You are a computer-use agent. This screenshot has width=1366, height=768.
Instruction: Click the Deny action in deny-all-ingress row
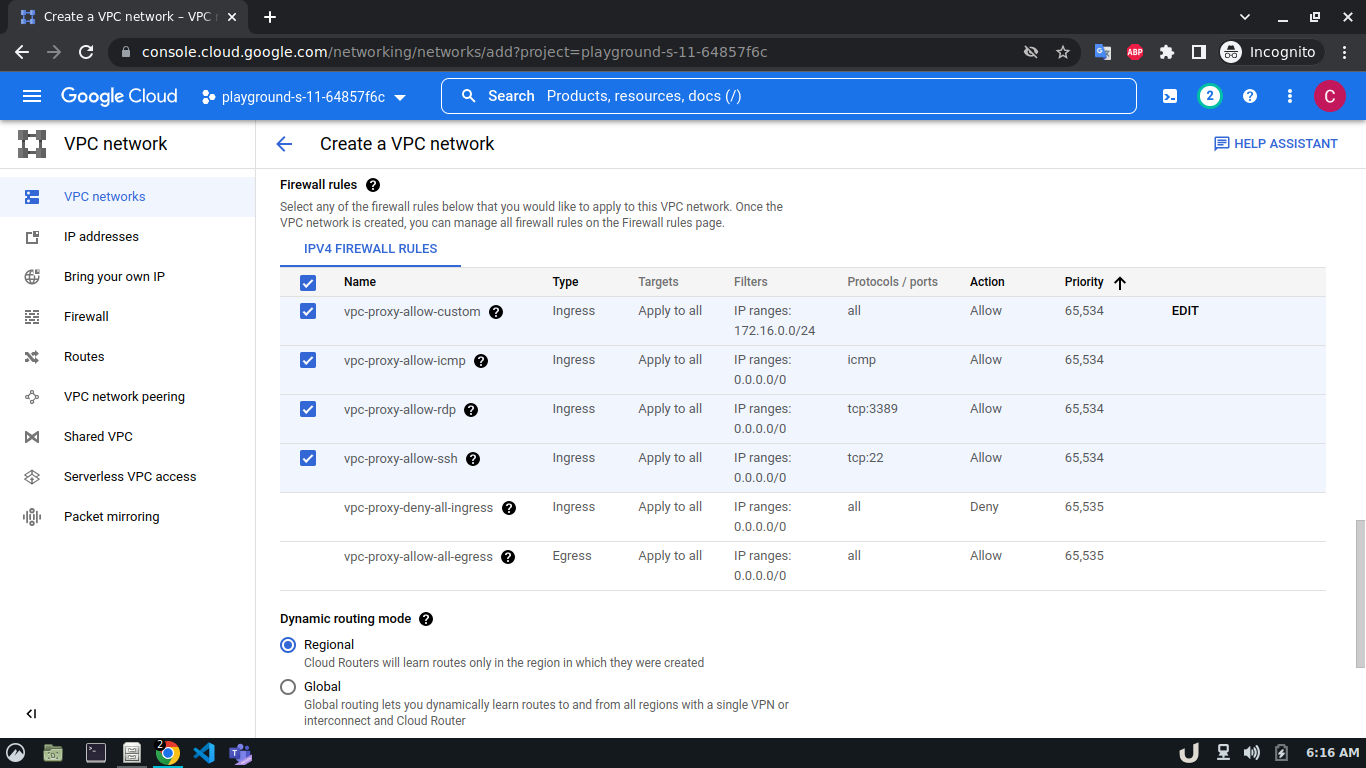(x=984, y=507)
